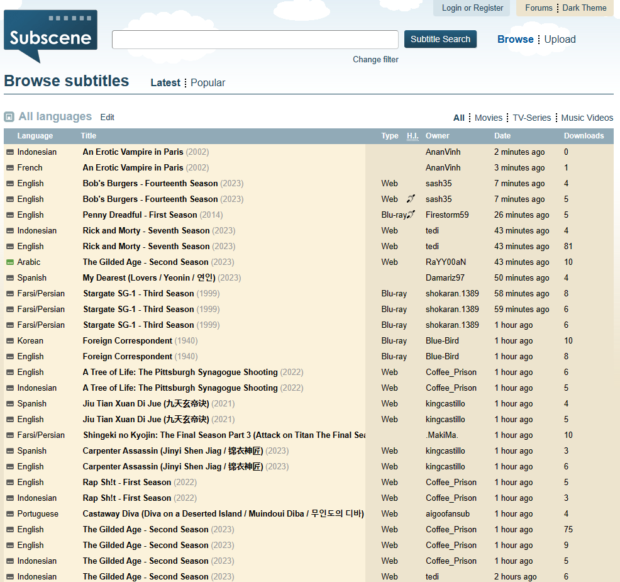This screenshot has width=620, height=582.
Task: Click the subtitle icon beside Indonesian in the first row
Action: [x=10, y=152]
